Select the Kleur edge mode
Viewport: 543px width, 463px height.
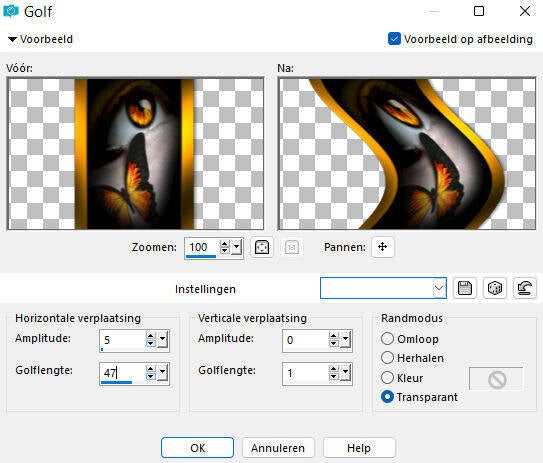pyautogui.click(x=387, y=377)
